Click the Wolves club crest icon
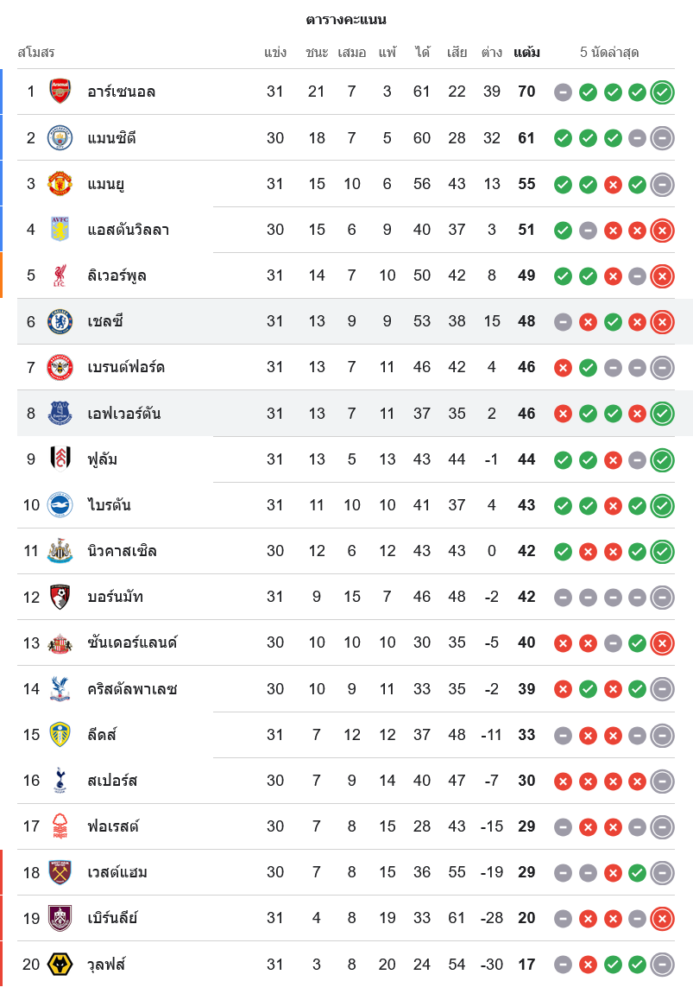The height and width of the screenshot is (1000, 693). point(60,965)
